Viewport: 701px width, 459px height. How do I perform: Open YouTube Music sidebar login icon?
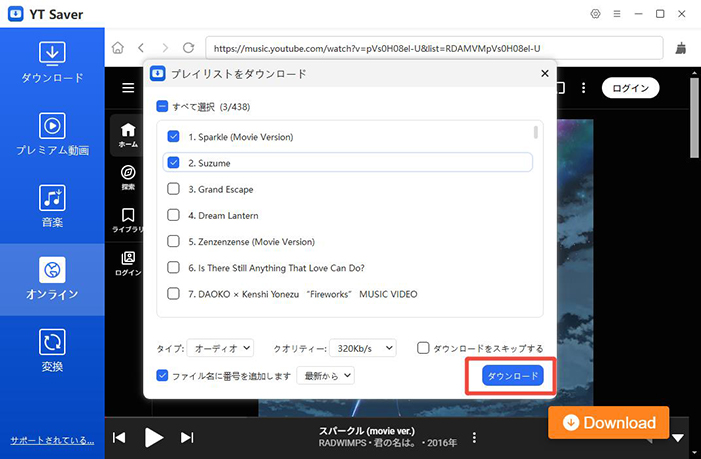(x=128, y=263)
